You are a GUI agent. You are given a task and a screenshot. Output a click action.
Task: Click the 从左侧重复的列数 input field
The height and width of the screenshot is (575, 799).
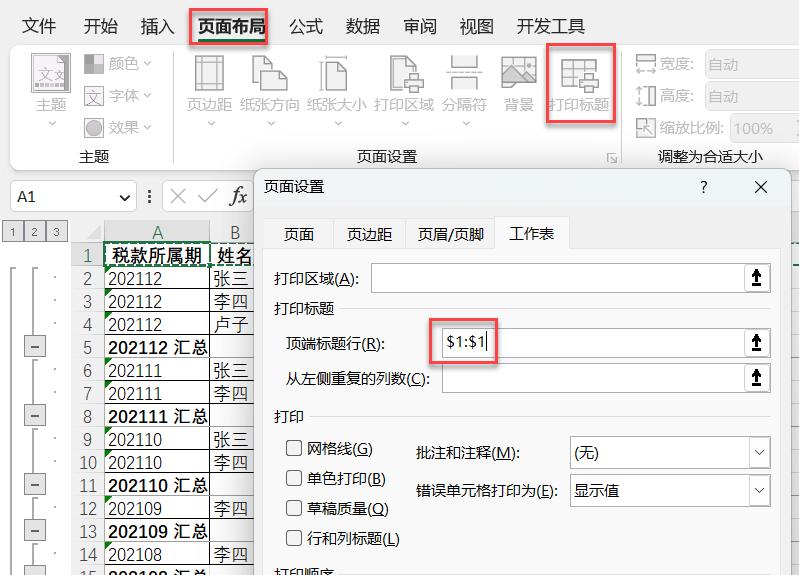click(x=593, y=378)
